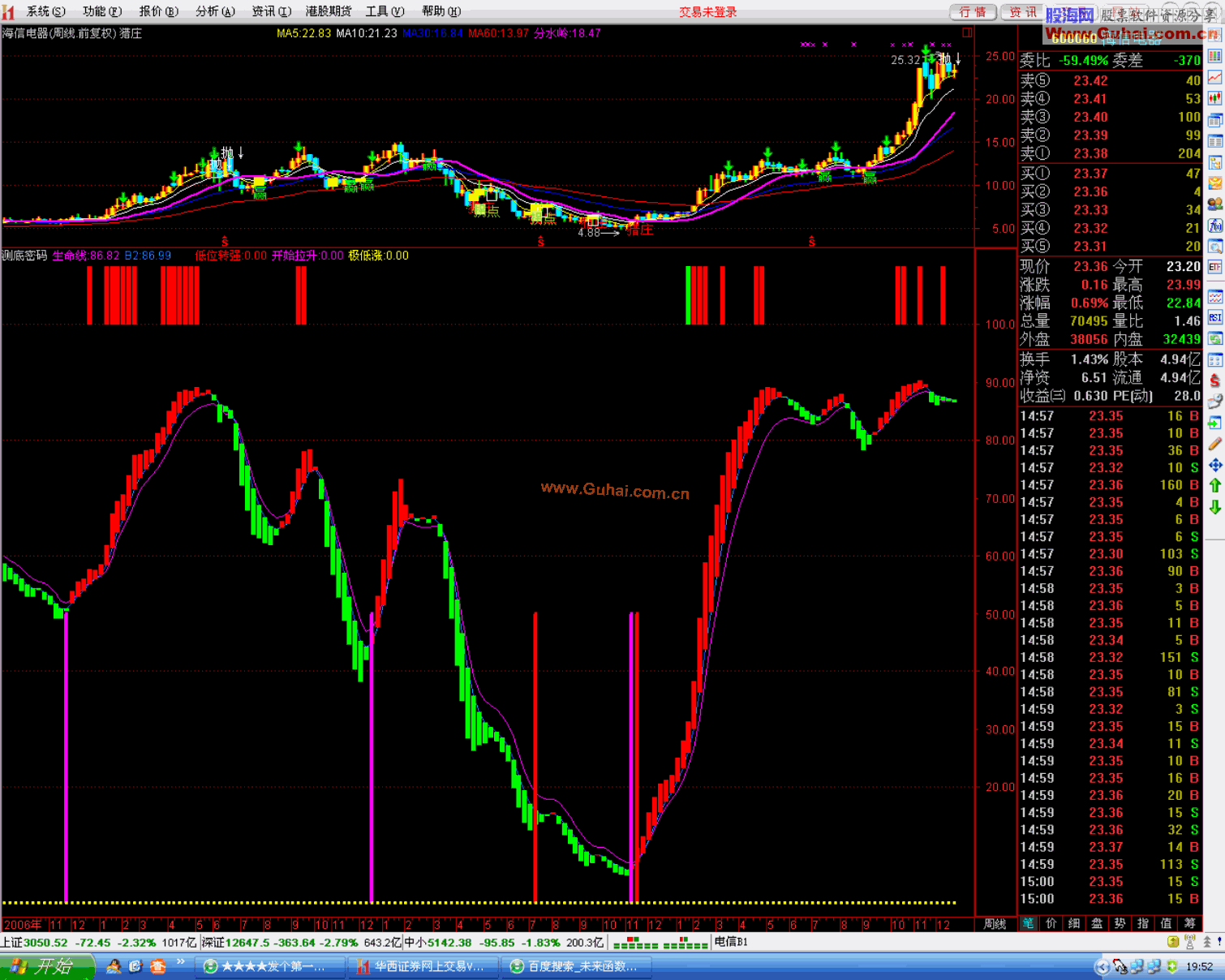Screen dimensions: 1225x980
Task: Click the 开始 Start button
Action: [47, 966]
